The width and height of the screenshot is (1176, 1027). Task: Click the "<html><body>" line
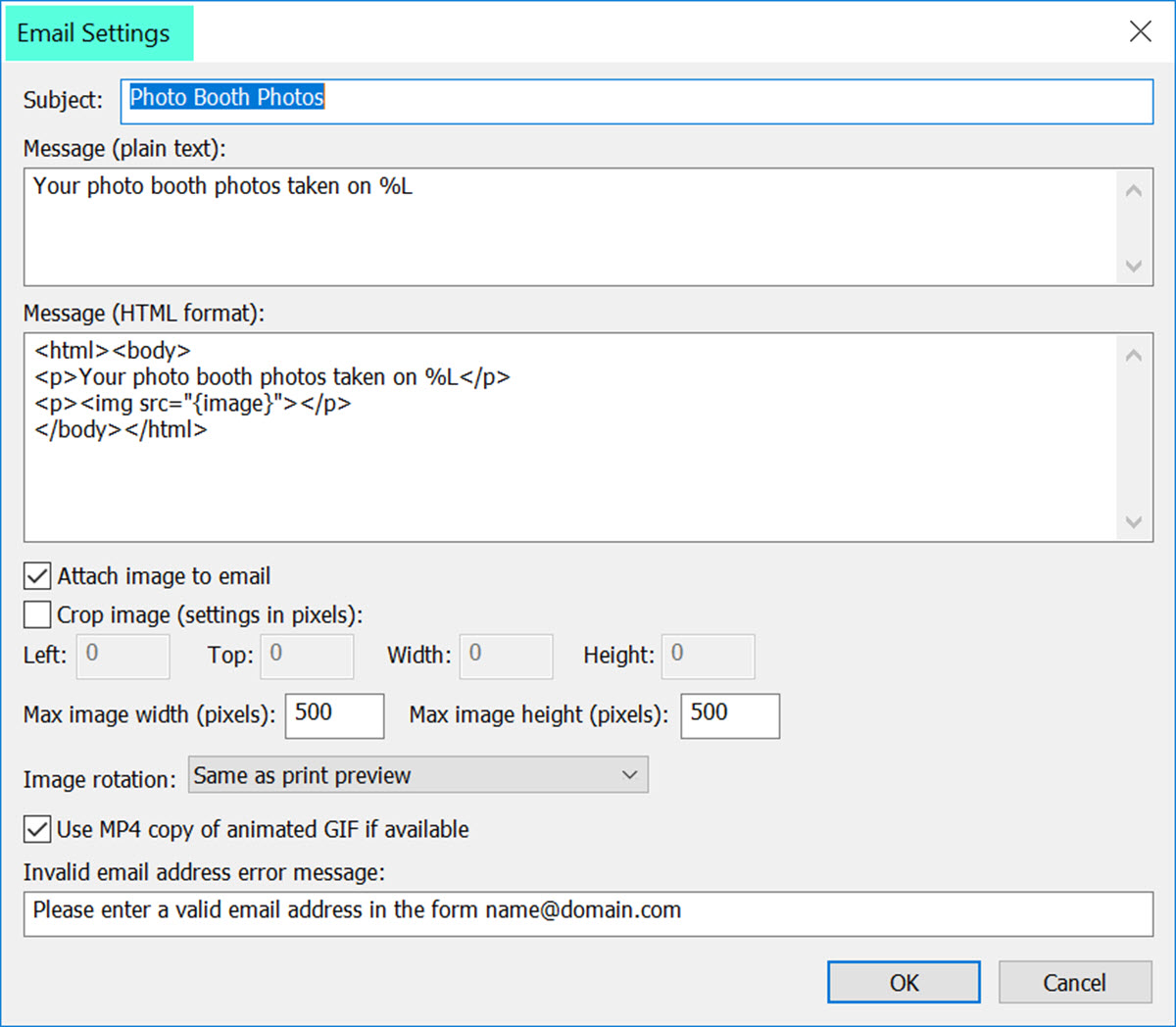click(x=113, y=350)
